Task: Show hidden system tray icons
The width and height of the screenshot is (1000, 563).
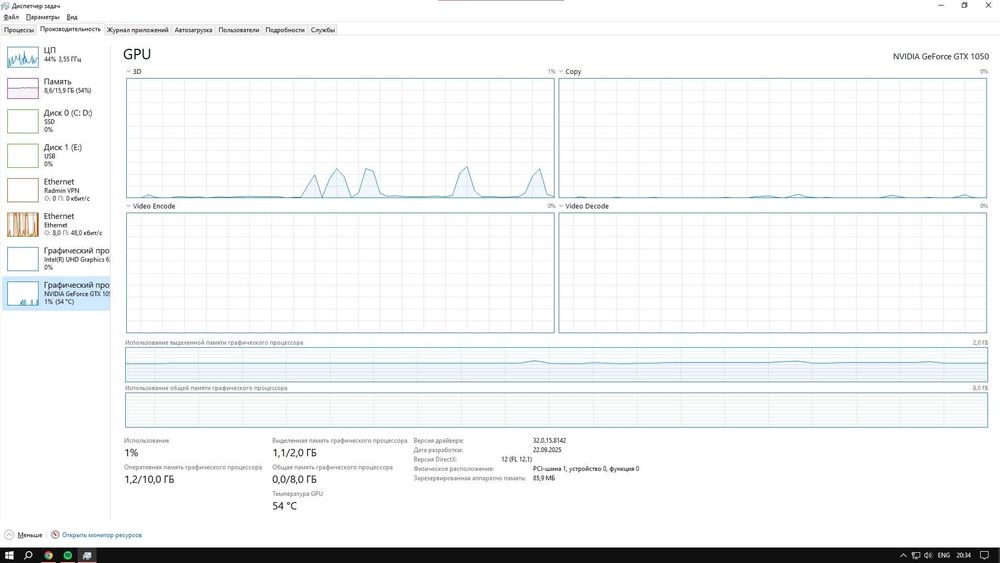Action: coord(903,555)
